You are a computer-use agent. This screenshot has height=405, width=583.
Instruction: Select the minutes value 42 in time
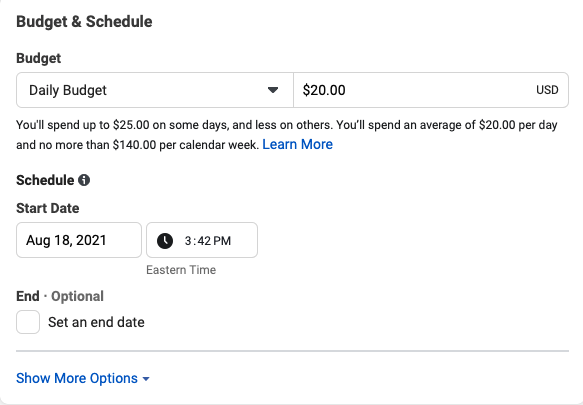(204, 241)
